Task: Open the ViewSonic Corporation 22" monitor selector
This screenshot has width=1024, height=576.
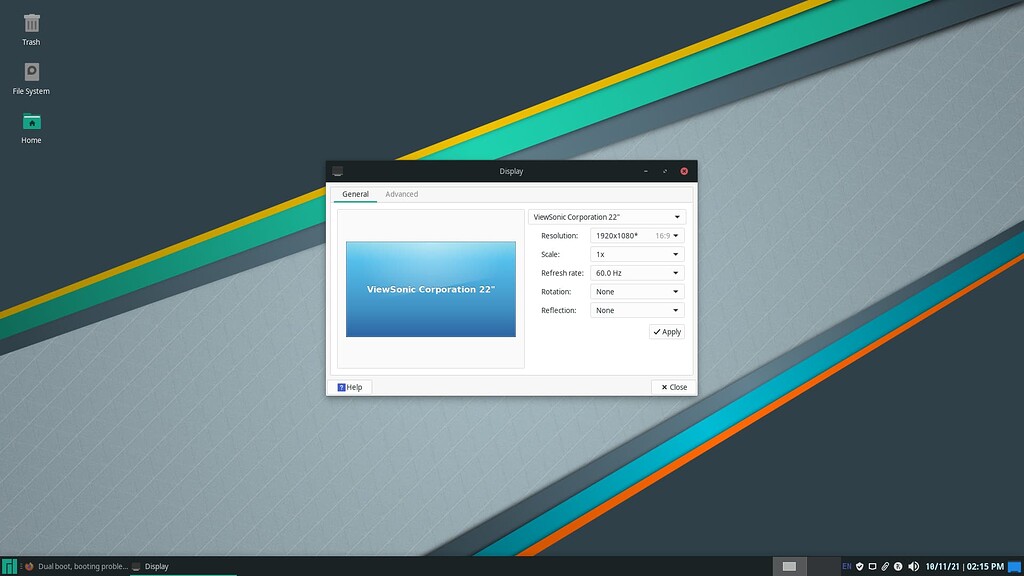Action: (x=607, y=216)
